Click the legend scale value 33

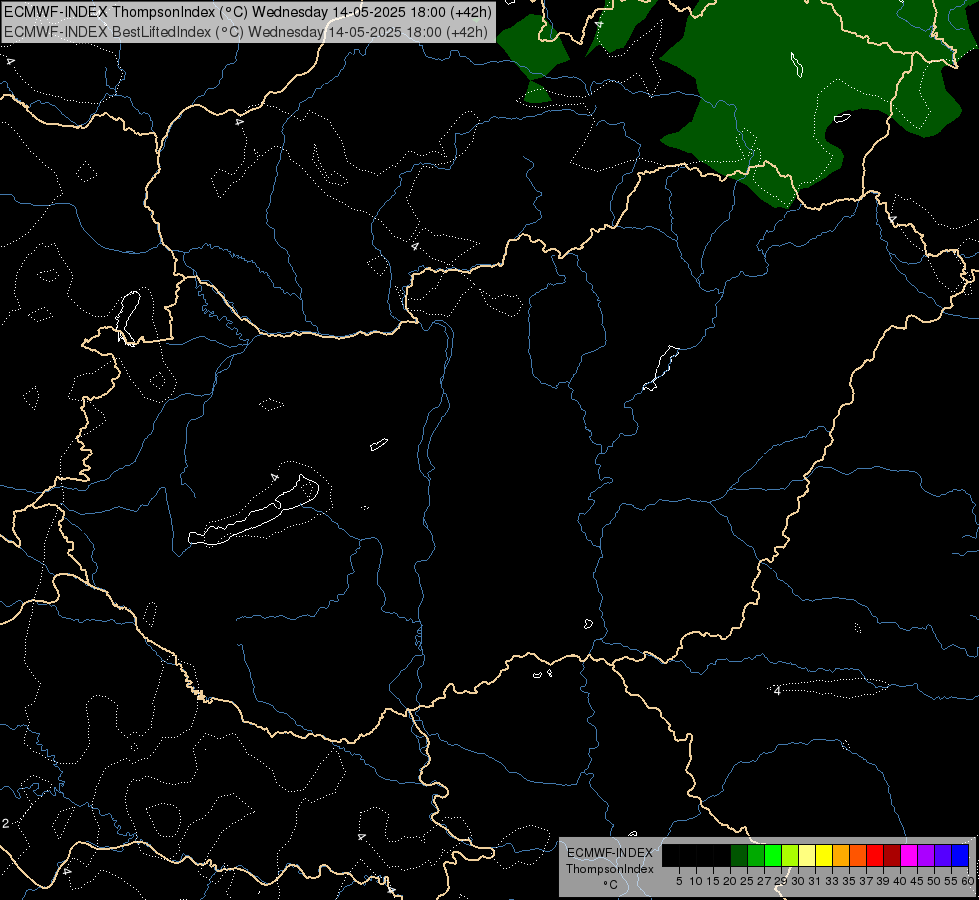click(832, 881)
